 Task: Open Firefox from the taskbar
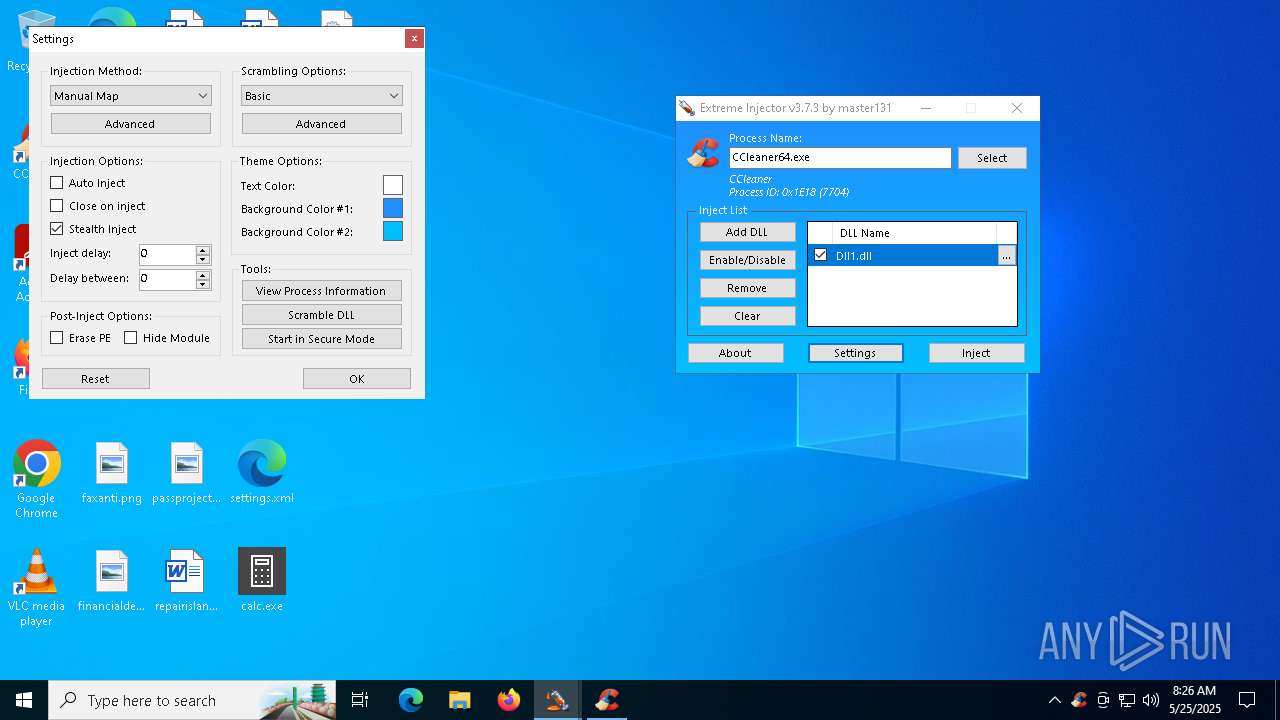508,700
